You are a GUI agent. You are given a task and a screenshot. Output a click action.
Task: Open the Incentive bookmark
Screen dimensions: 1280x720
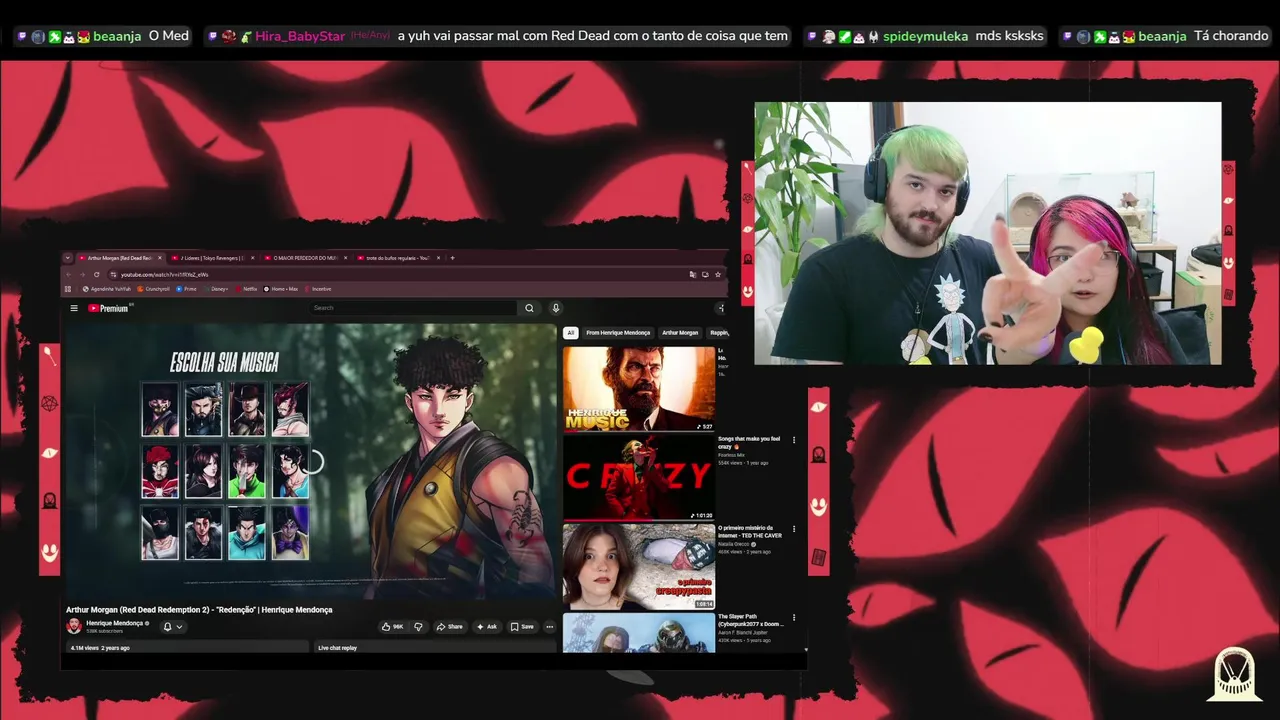tap(318, 289)
